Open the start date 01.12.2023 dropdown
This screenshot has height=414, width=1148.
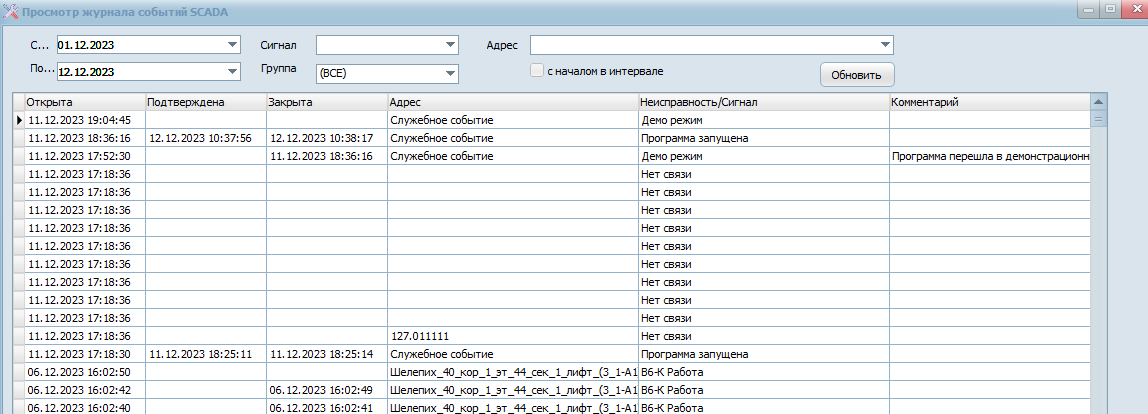tap(232, 44)
